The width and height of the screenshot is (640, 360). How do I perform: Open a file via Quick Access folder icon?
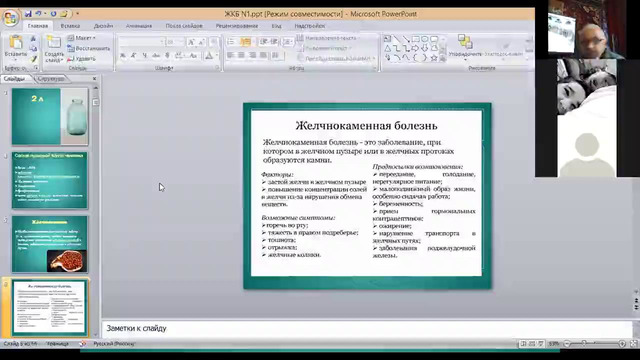coord(64,13)
